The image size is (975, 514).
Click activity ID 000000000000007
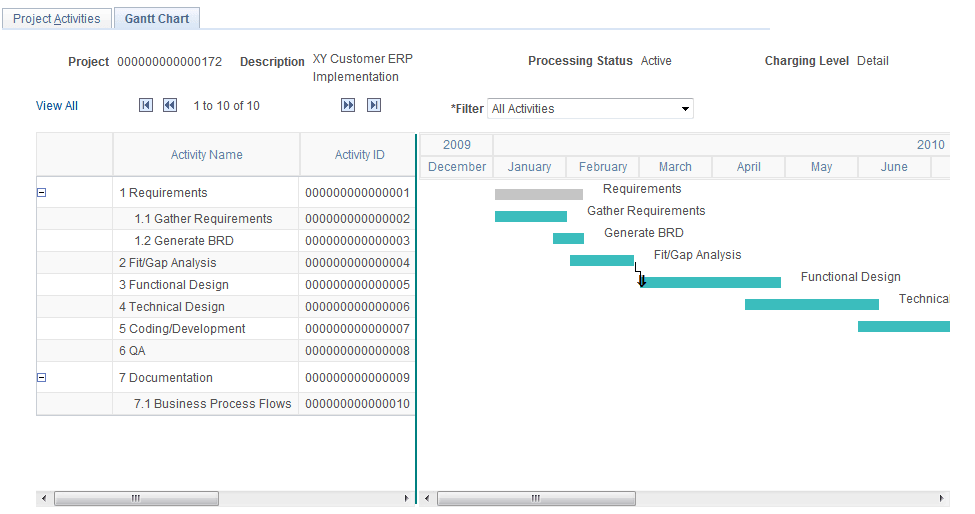(x=358, y=329)
